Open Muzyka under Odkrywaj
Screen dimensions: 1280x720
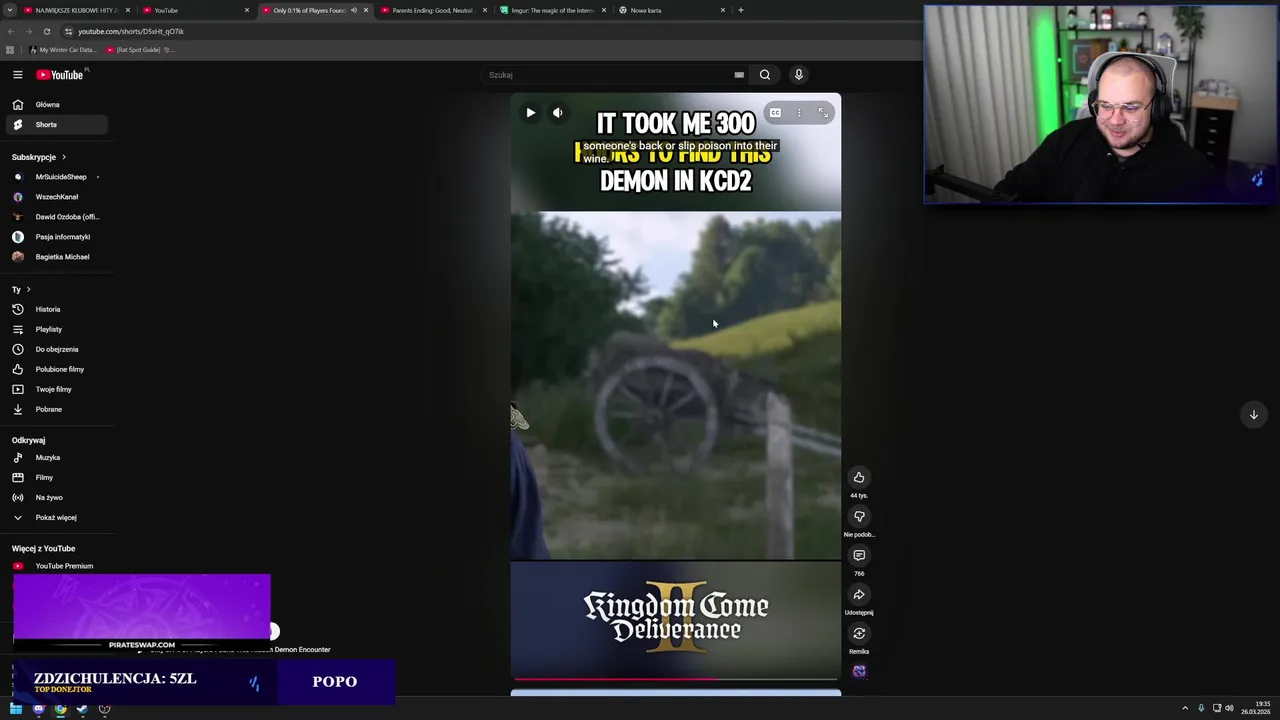(55, 458)
